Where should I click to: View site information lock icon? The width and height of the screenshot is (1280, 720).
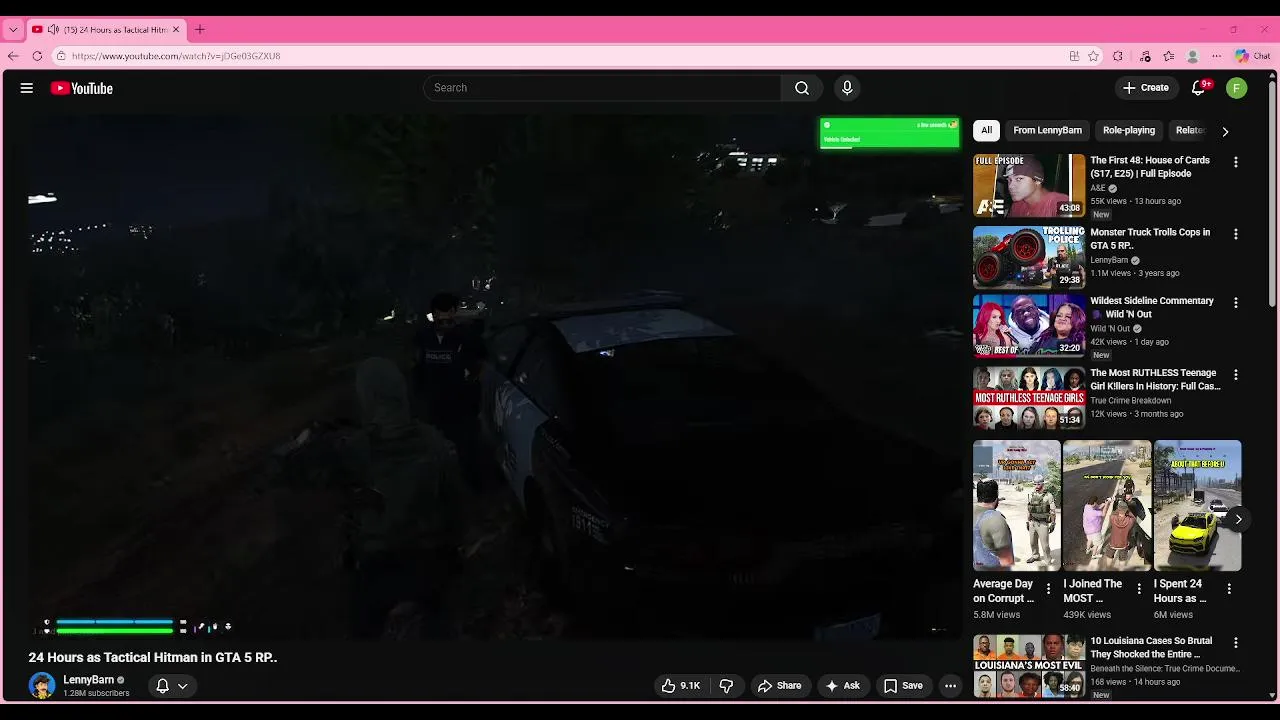(61, 56)
